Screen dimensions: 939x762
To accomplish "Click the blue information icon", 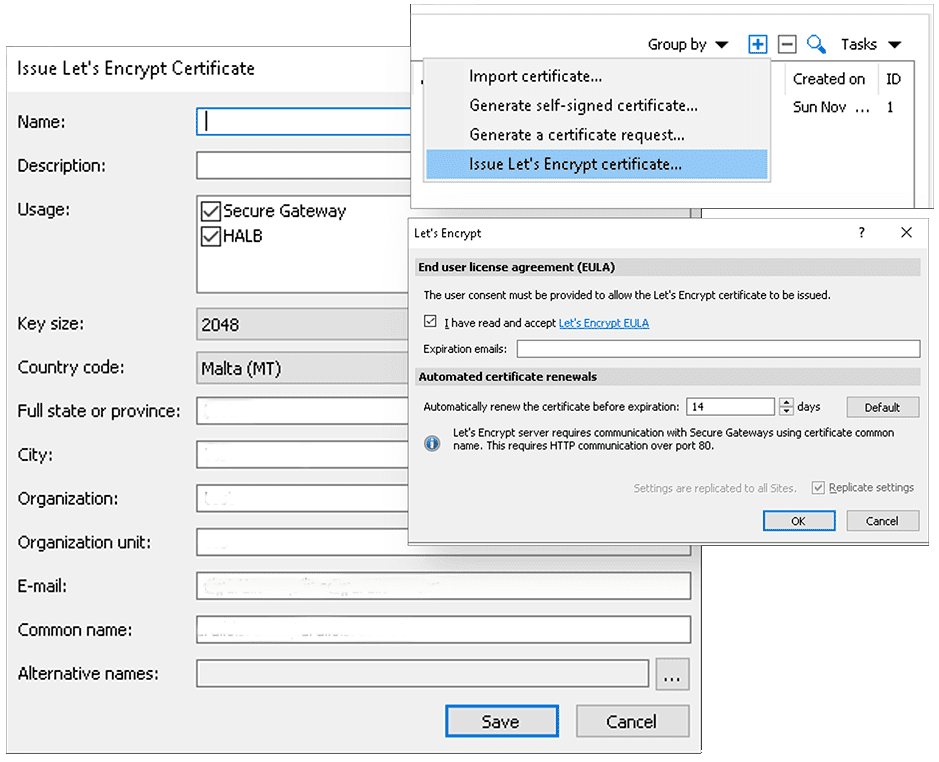I will pyautogui.click(x=432, y=443).
